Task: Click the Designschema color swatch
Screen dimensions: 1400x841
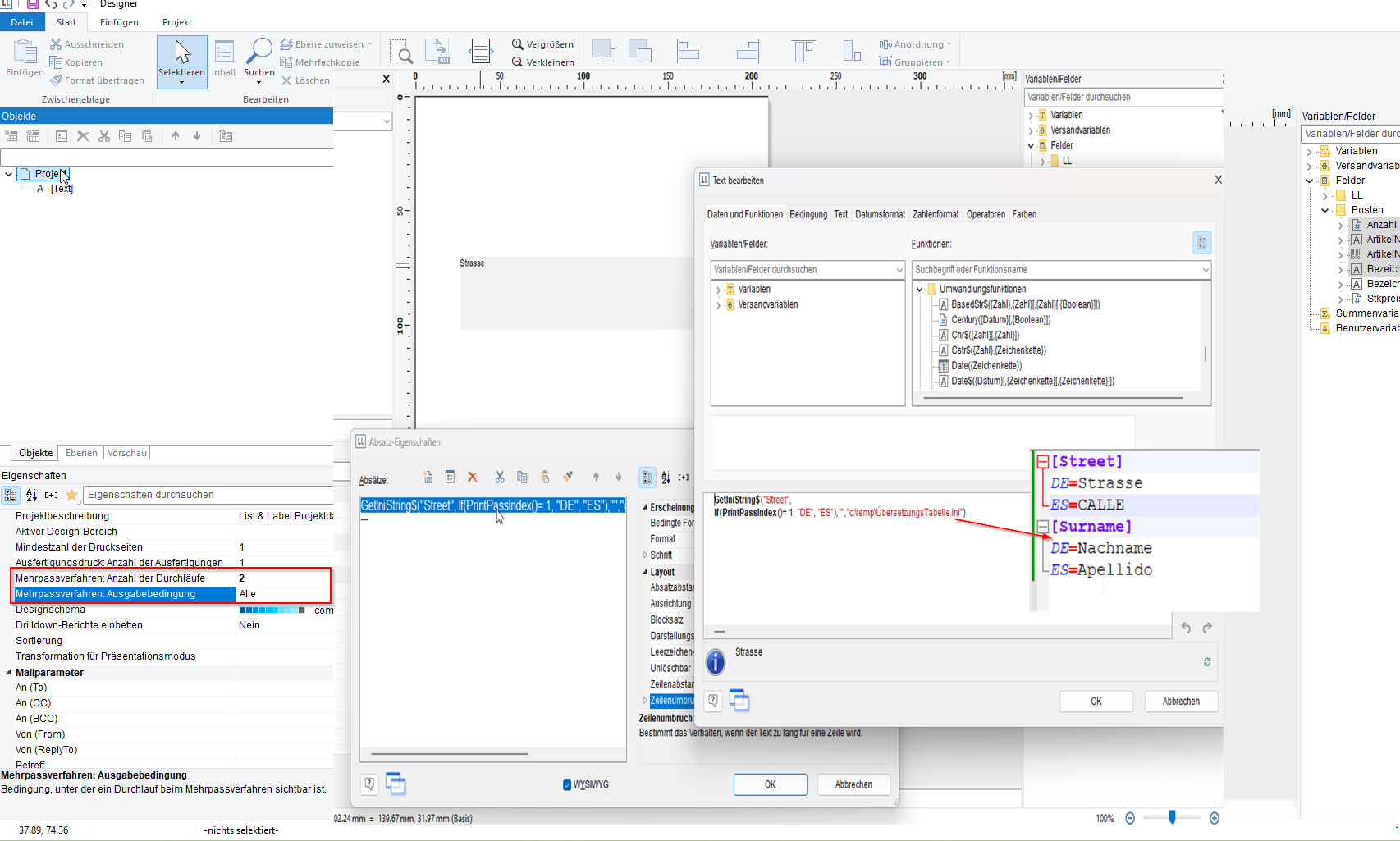Action: tap(272, 610)
